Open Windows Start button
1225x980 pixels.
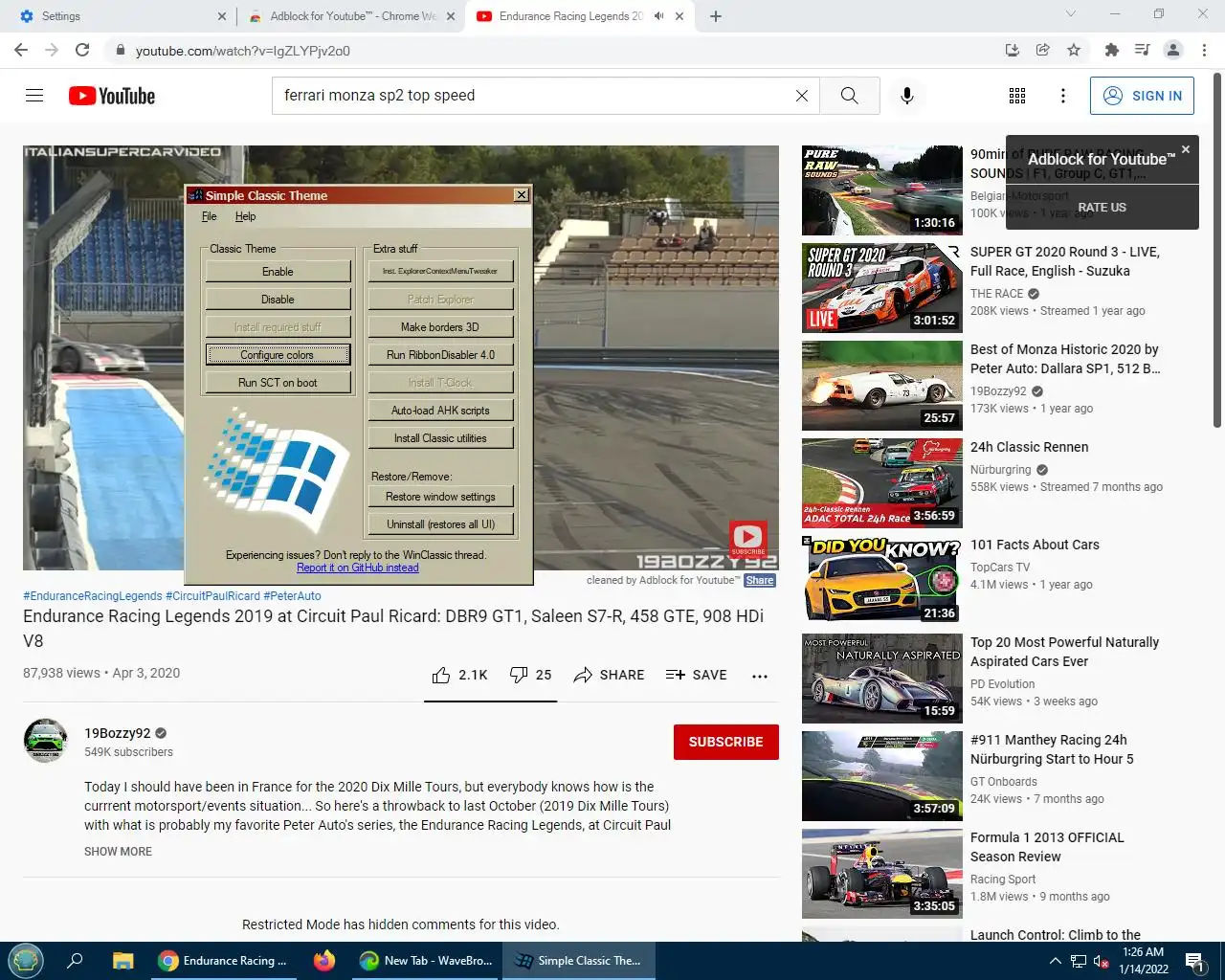pyautogui.click(x=26, y=961)
